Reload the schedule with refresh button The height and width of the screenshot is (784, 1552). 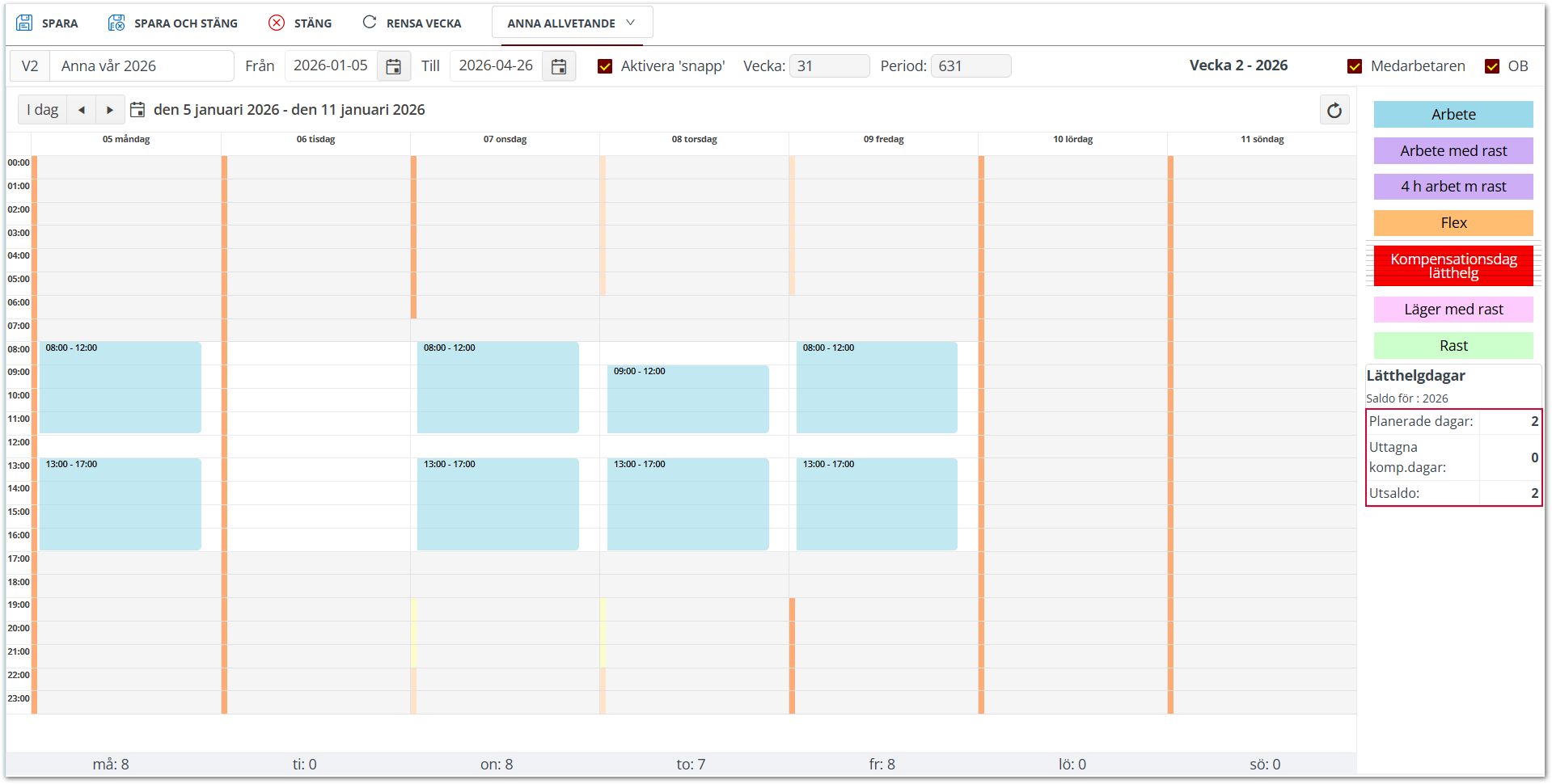1334,110
